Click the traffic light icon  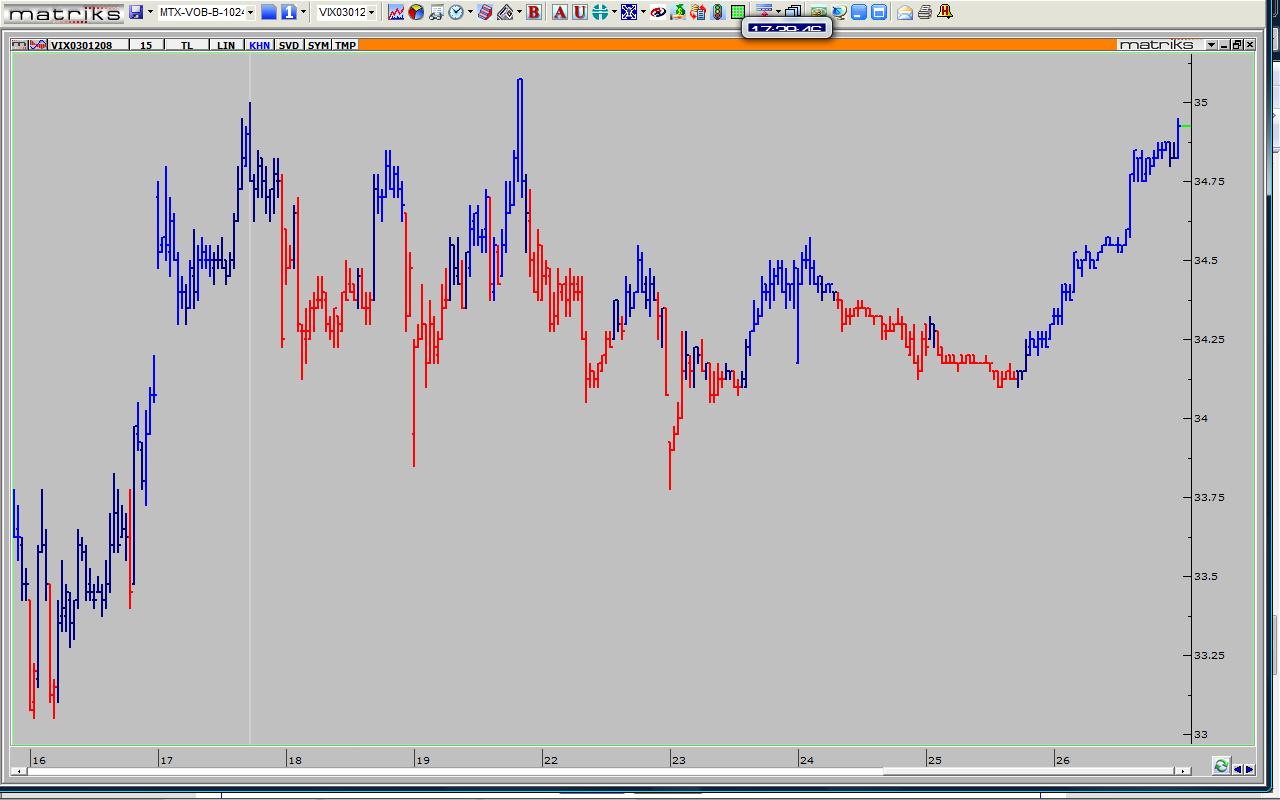[x=717, y=12]
